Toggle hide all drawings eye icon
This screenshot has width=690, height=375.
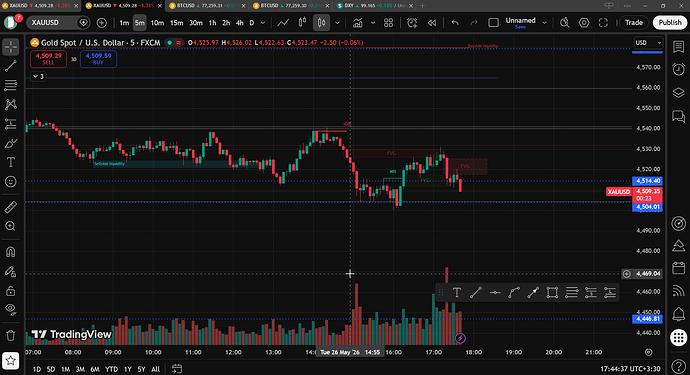11,309
